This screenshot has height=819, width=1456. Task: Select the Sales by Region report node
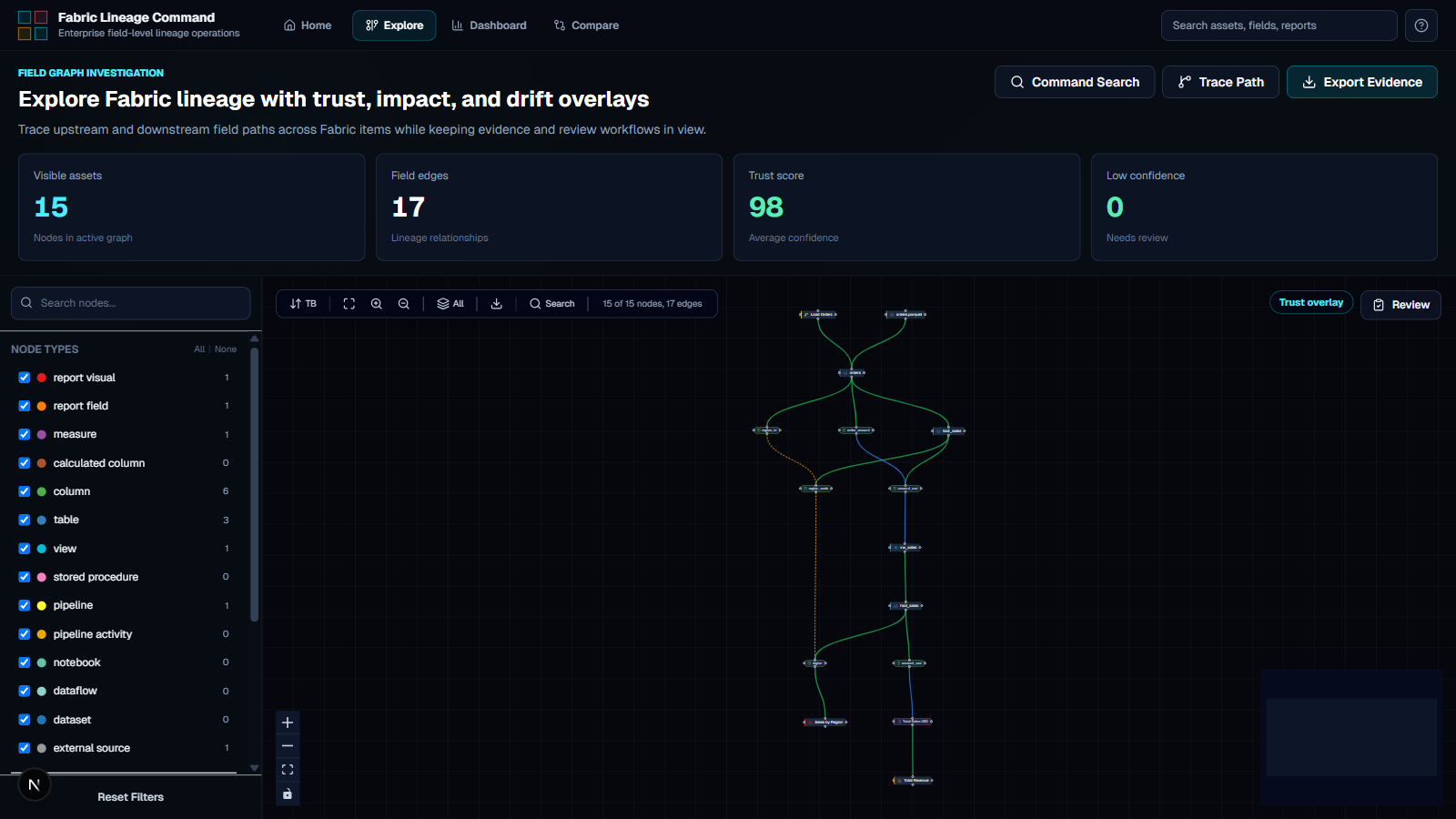pos(825,723)
